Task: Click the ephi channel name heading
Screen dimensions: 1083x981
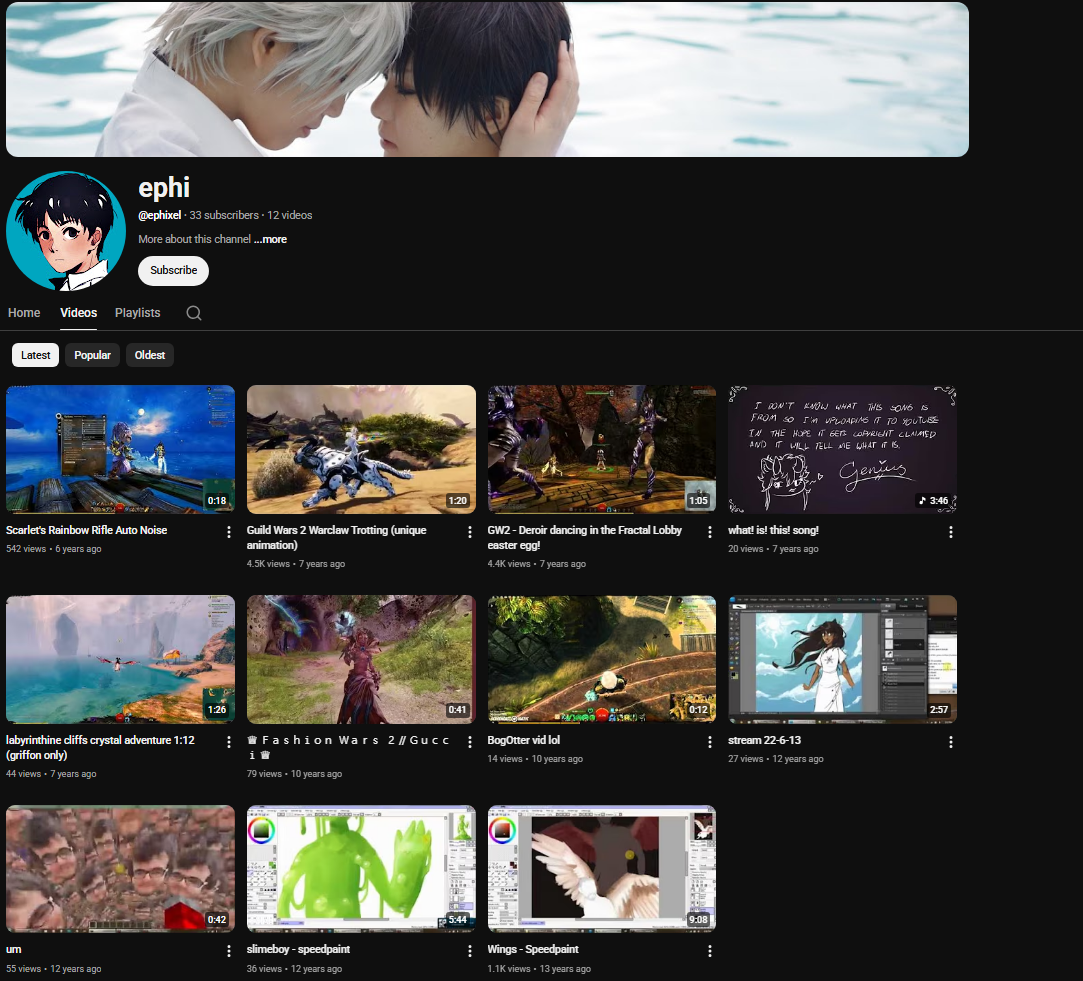Action: point(164,187)
